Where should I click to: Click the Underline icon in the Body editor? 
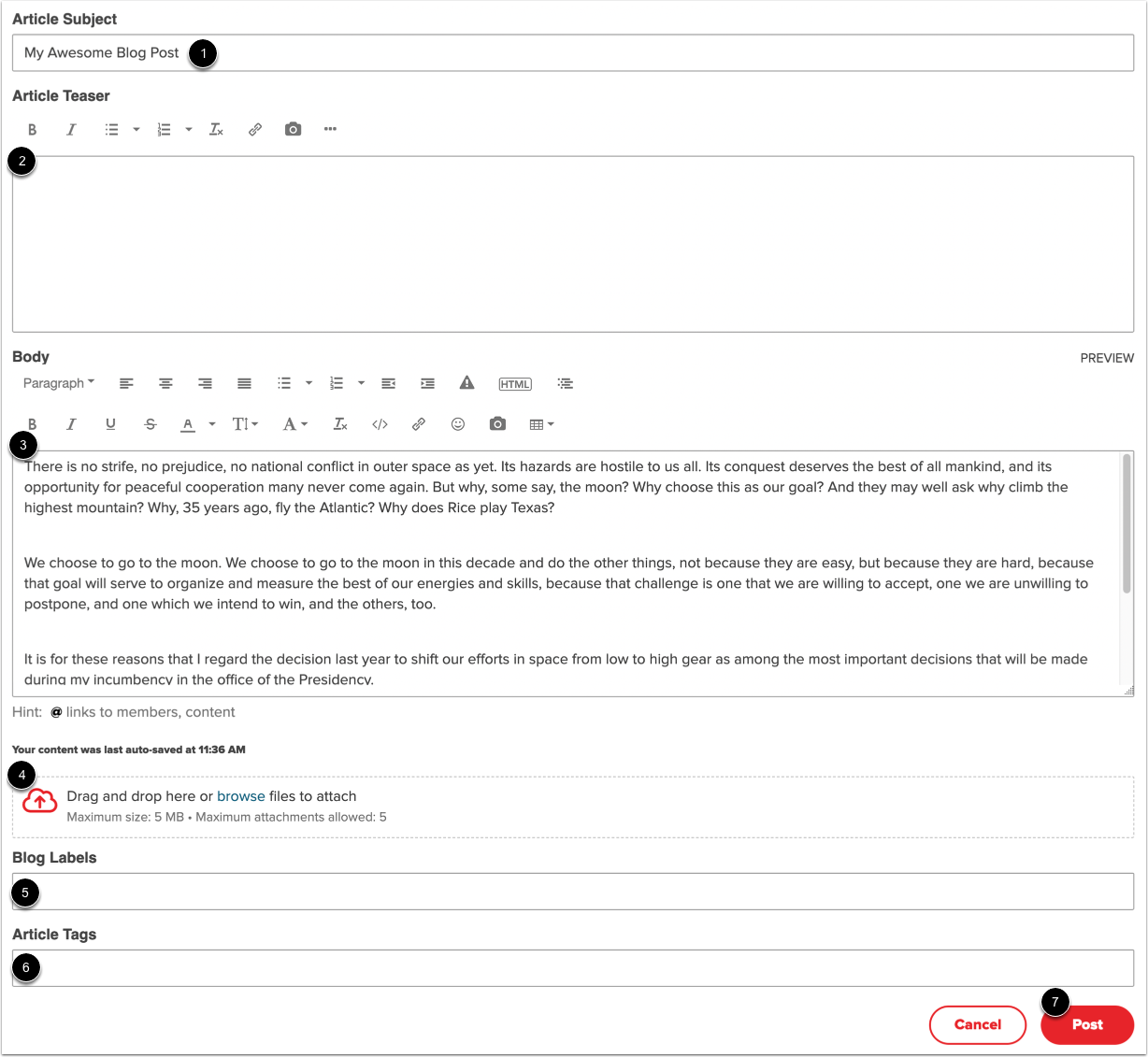(x=110, y=423)
